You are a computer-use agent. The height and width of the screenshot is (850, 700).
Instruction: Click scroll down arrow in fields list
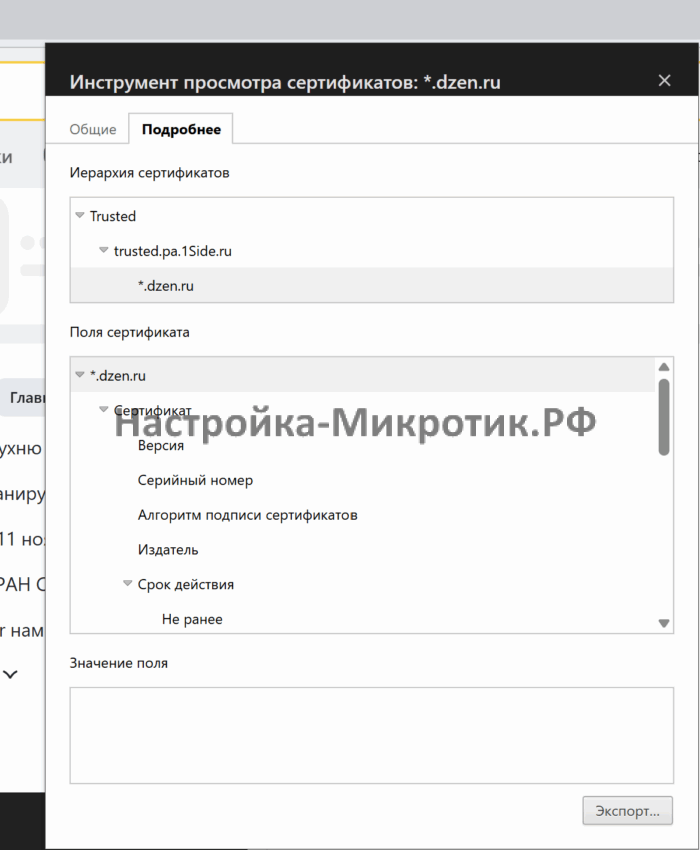click(x=664, y=623)
